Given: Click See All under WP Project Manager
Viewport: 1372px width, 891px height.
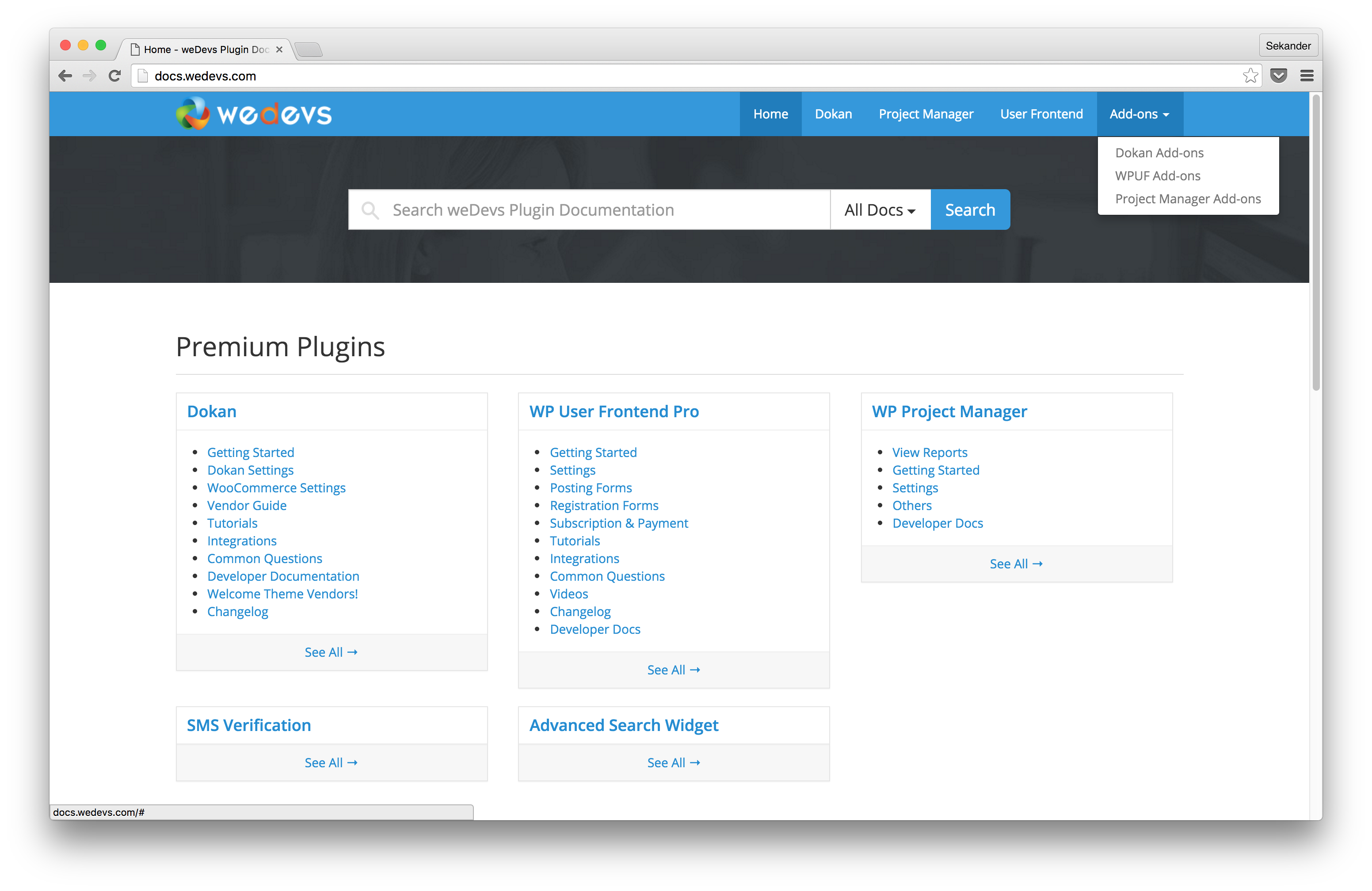Looking at the screenshot, I should click(1016, 564).
